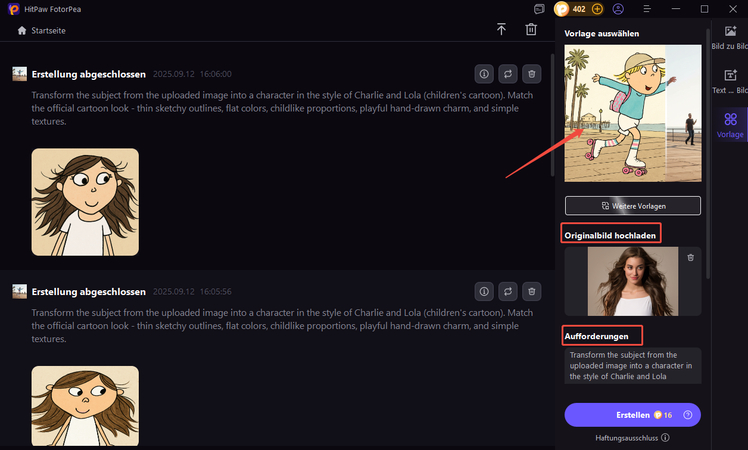
Task: Maximize the HitPaw FotorPea window
Action: [x=704, y=9]
